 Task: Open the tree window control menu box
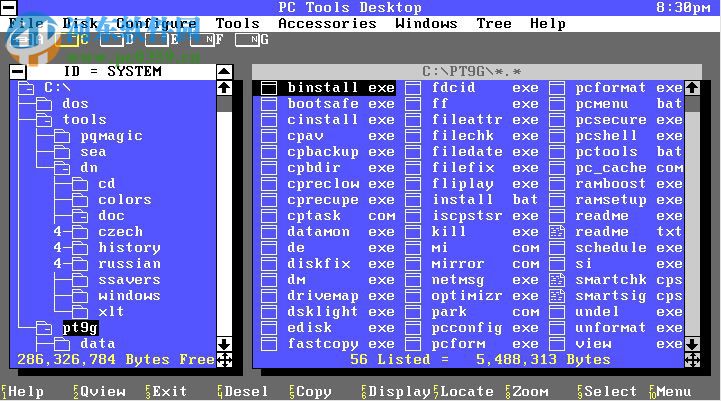coord(18,72)
